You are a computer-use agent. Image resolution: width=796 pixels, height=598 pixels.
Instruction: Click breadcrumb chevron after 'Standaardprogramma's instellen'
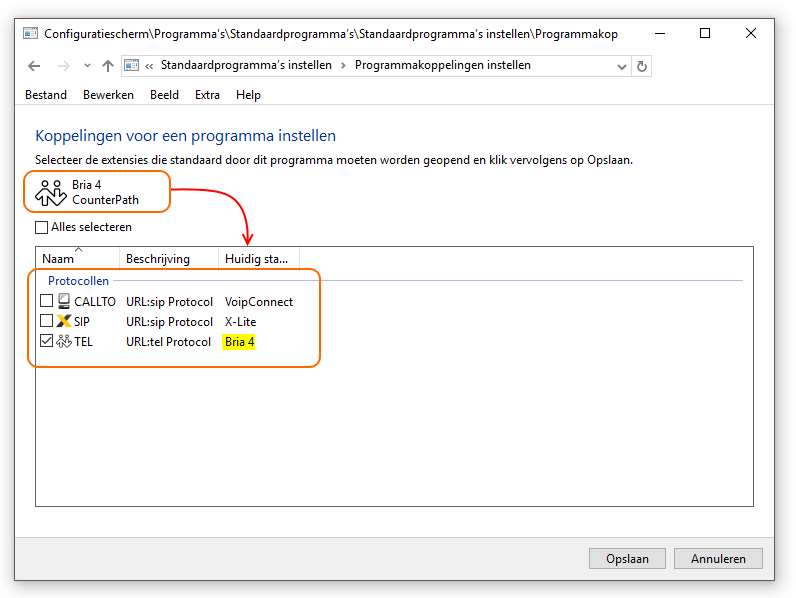tap(344, 66)
